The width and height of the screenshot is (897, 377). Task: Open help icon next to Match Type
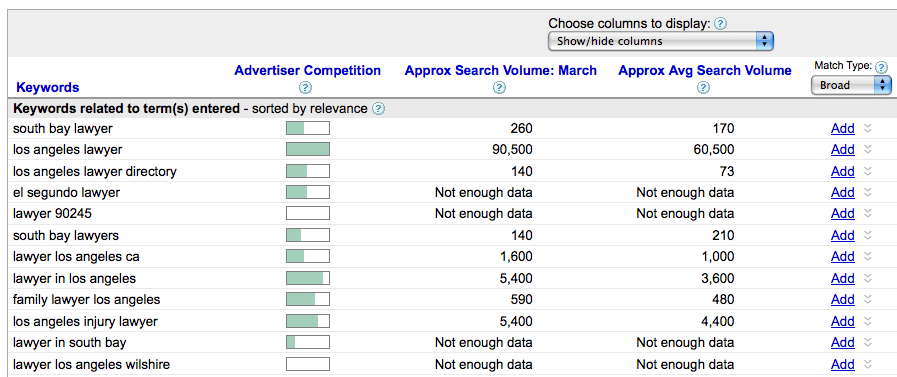tap(882, 67)
